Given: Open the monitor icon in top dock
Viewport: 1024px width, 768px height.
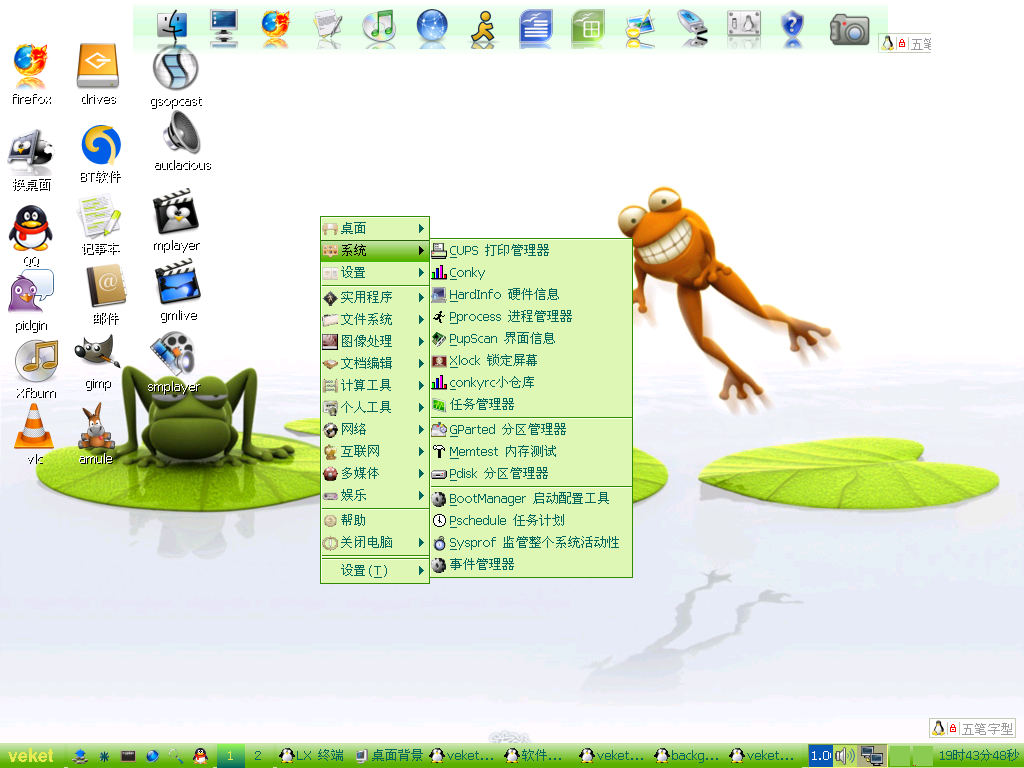Looking at the screenshot, I should tap(224, 27).
